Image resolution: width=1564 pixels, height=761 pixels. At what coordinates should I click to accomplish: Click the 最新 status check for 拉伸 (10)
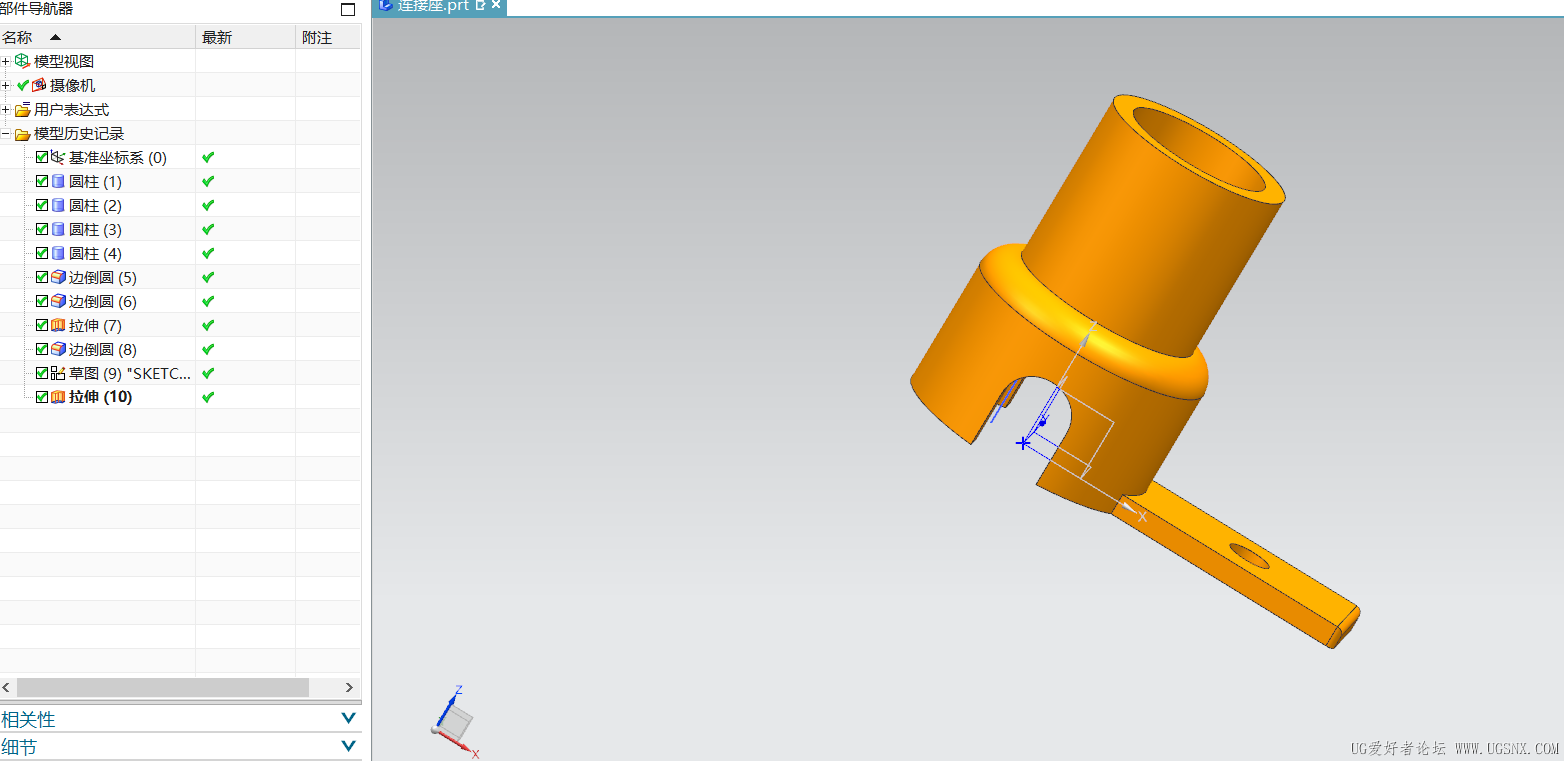tap(208, 397)
